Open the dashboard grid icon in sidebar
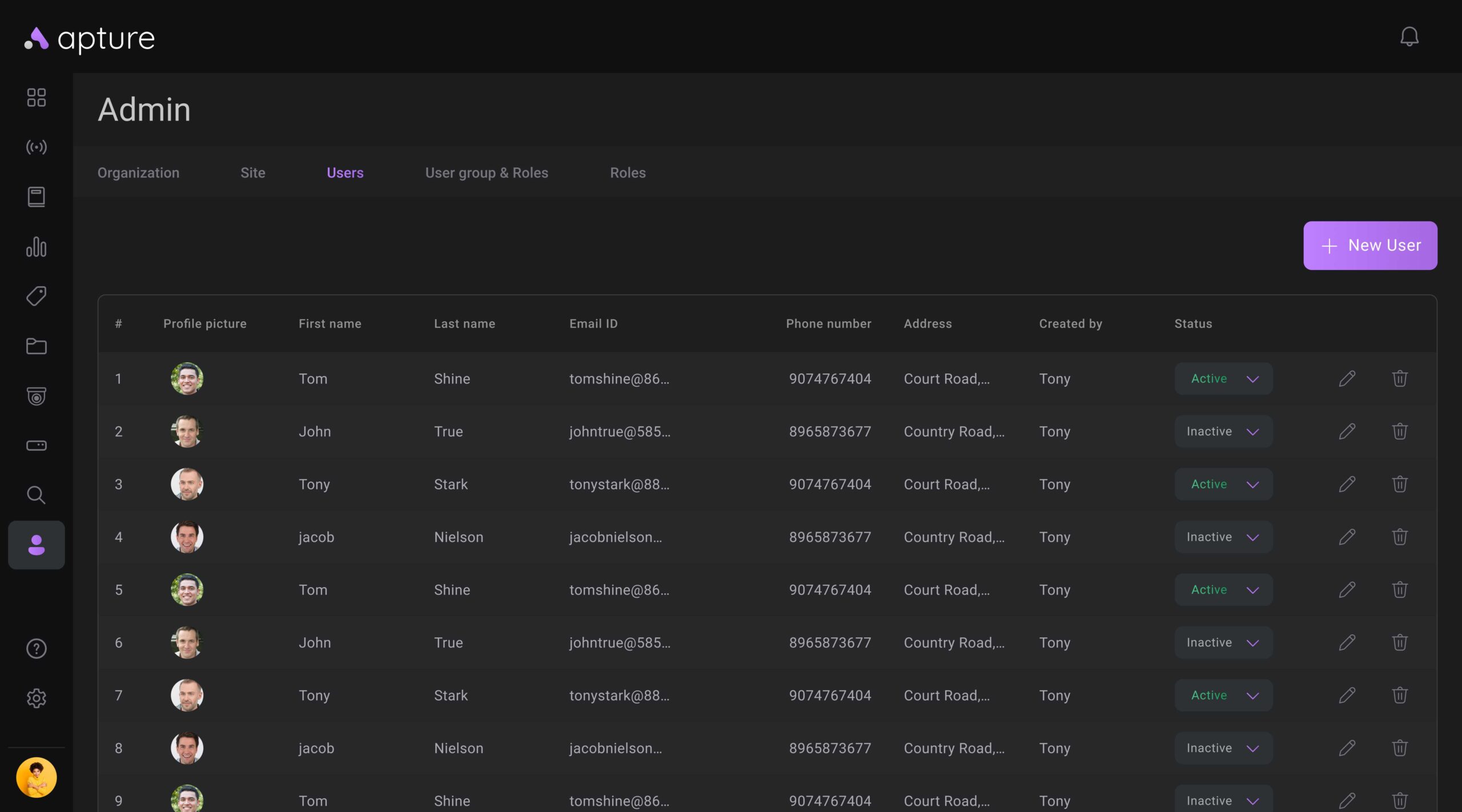 click(36, 98)
